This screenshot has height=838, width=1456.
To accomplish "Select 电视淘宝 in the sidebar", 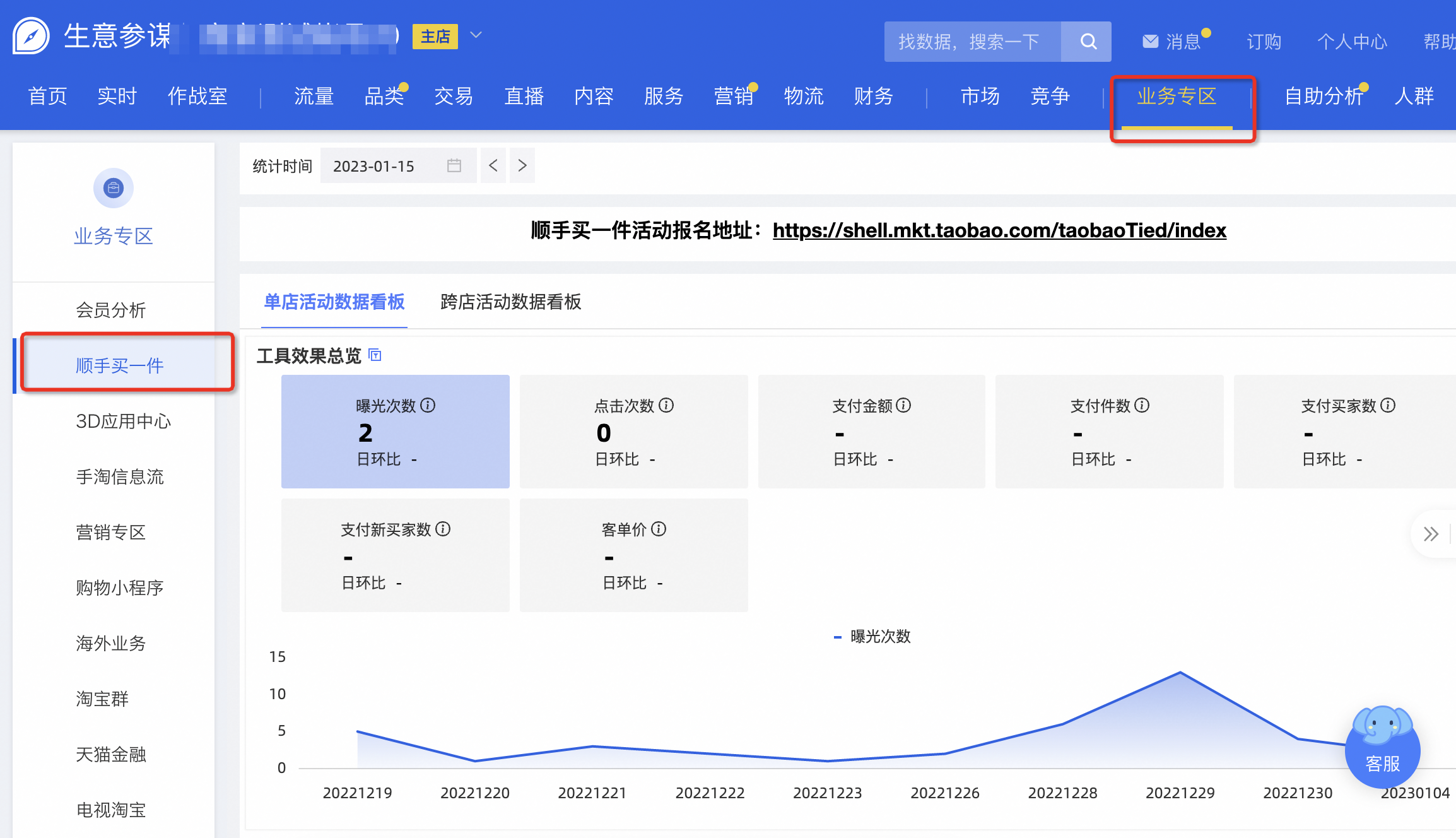I will click(111, 810).
